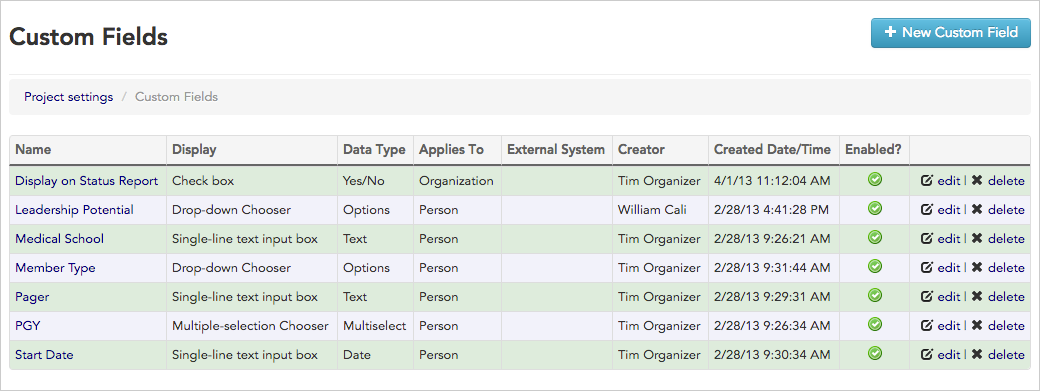Delete the Medical School field

998,239
